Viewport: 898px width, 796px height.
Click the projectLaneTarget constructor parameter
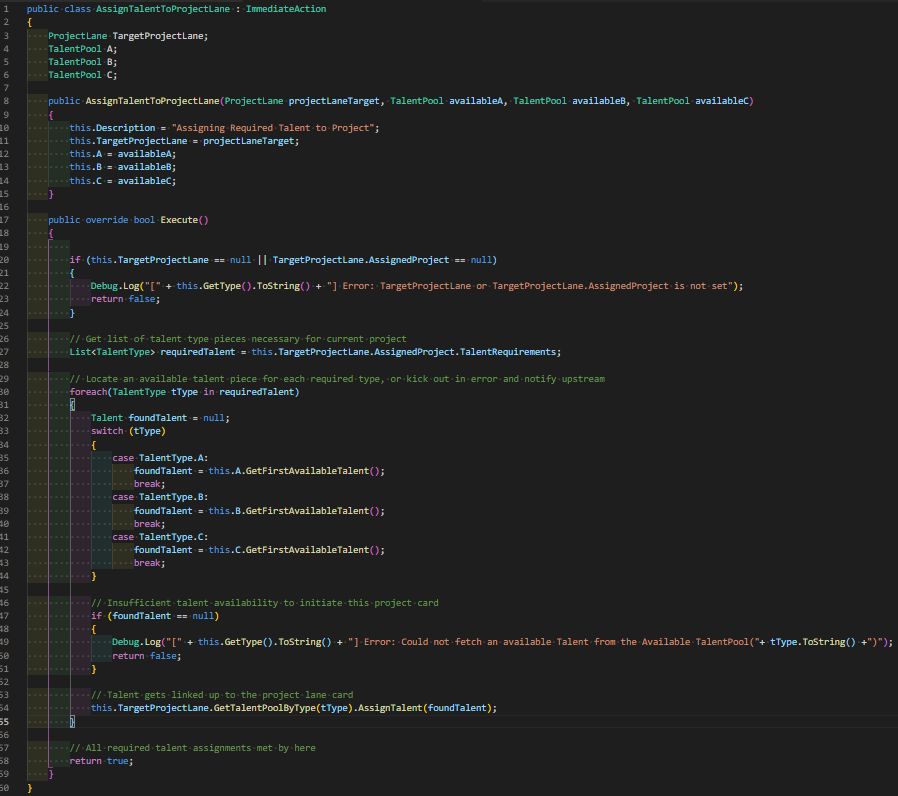[x=334, y=101]
